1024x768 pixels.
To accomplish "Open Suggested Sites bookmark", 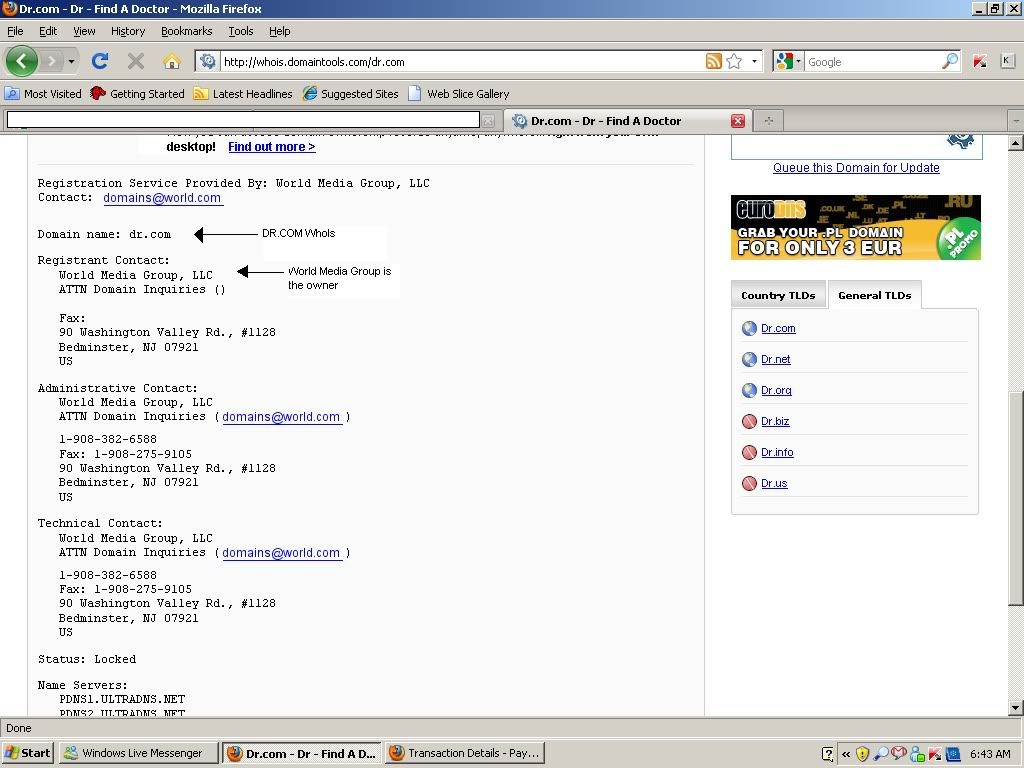I will (x=351, y=93).
